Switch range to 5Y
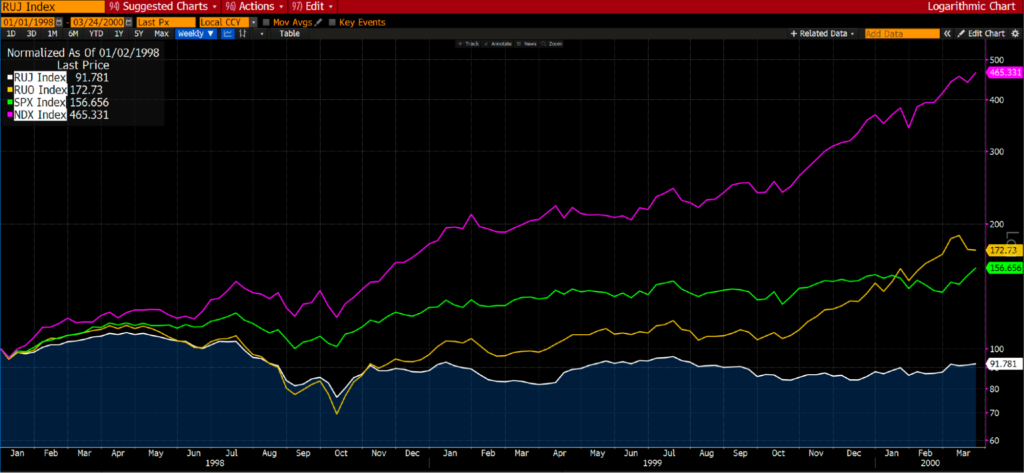1024x473 pixels. pyautogui.click(x=139, y=33)
